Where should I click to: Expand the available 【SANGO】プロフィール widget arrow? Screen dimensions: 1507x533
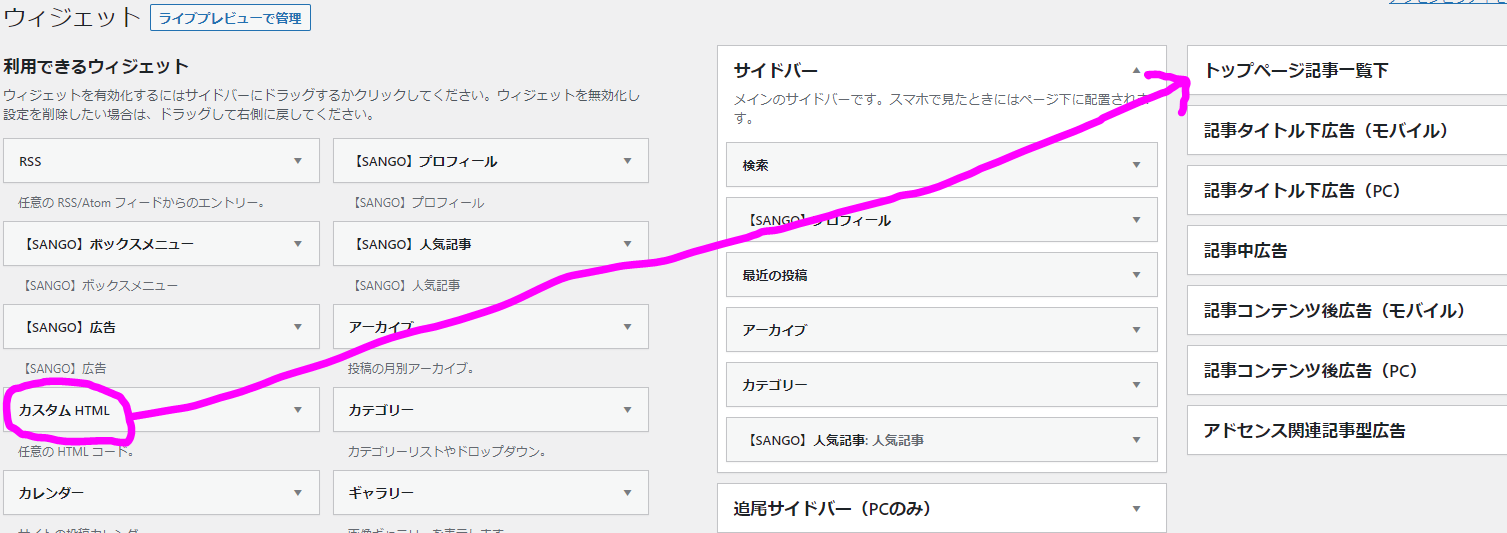coord(627,161)
